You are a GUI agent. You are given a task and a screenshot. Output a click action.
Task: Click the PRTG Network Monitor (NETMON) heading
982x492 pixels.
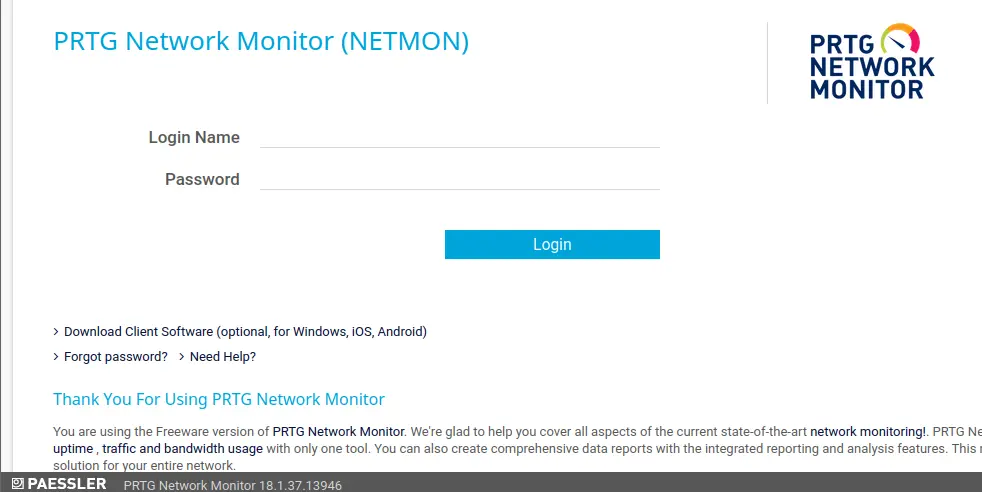[x=261, y=41]
